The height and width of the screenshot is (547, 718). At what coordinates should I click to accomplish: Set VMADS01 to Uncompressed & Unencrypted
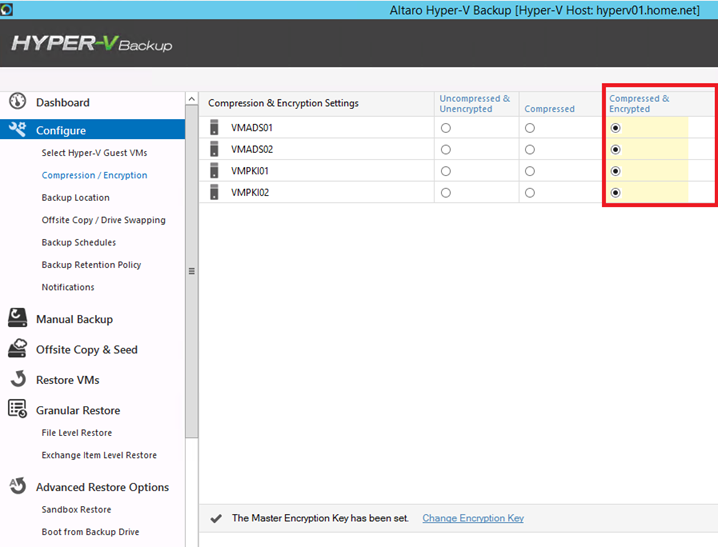[446, 128]
